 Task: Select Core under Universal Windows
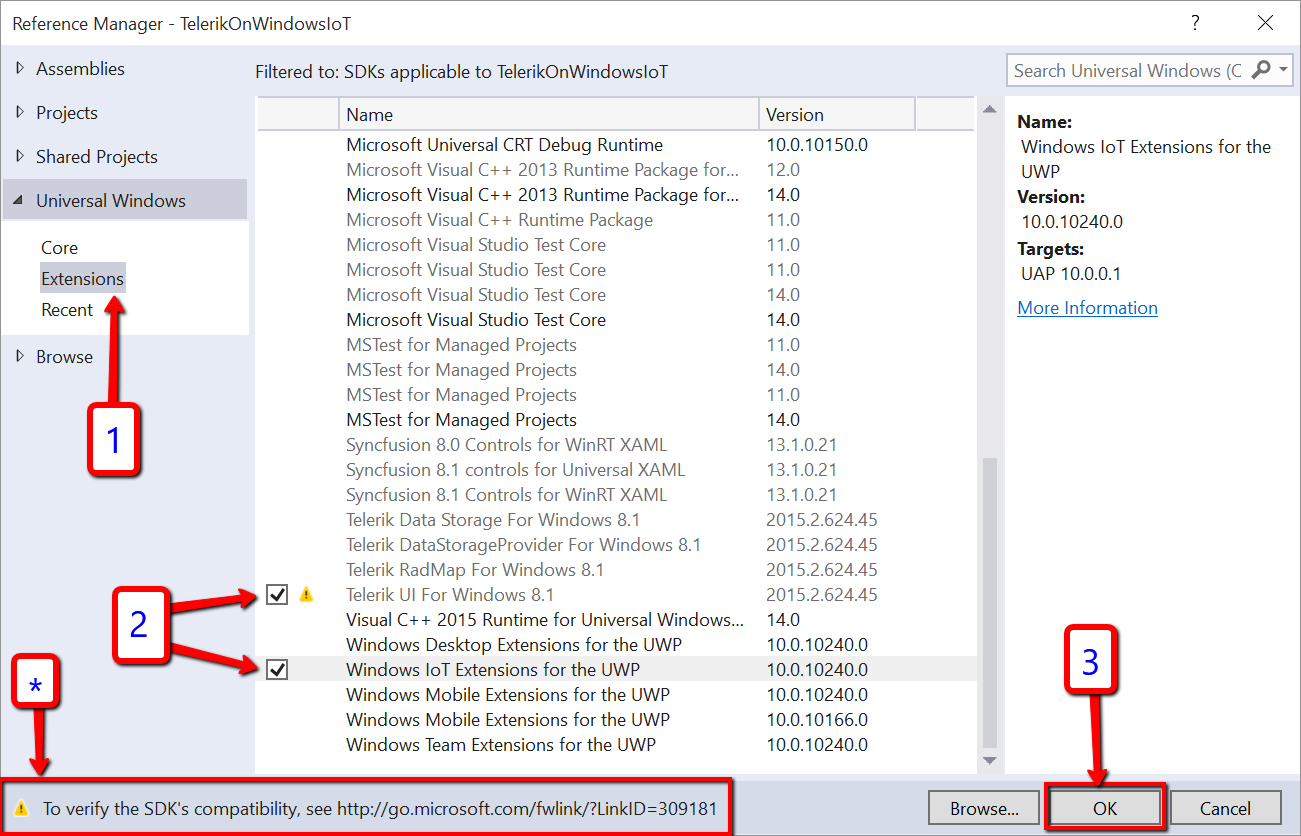coord(59,248)
